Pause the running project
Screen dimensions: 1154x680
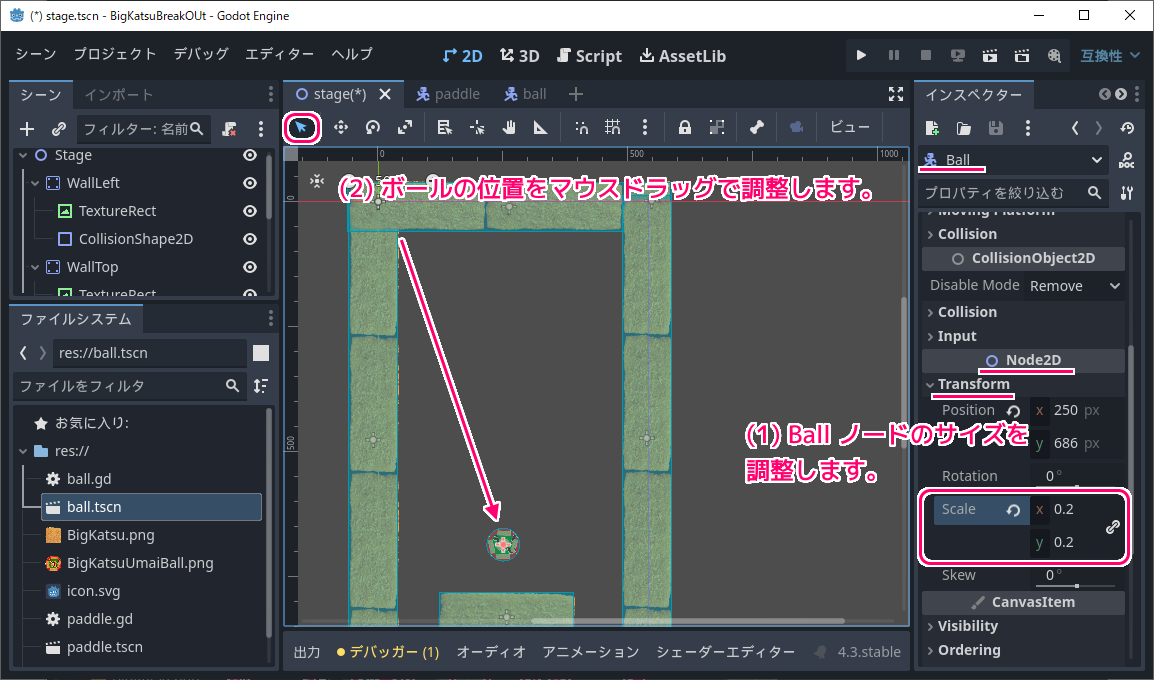coord(893,55)
